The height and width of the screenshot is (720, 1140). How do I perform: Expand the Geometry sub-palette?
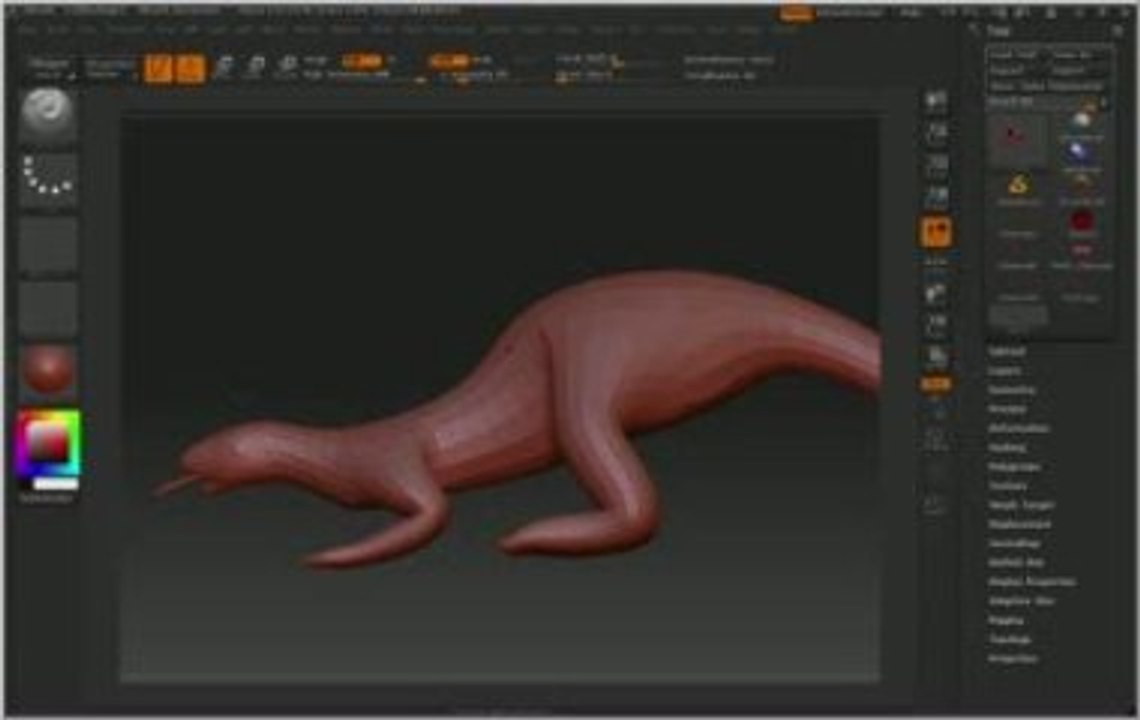pyautogui.click(x=1011, y=390)
